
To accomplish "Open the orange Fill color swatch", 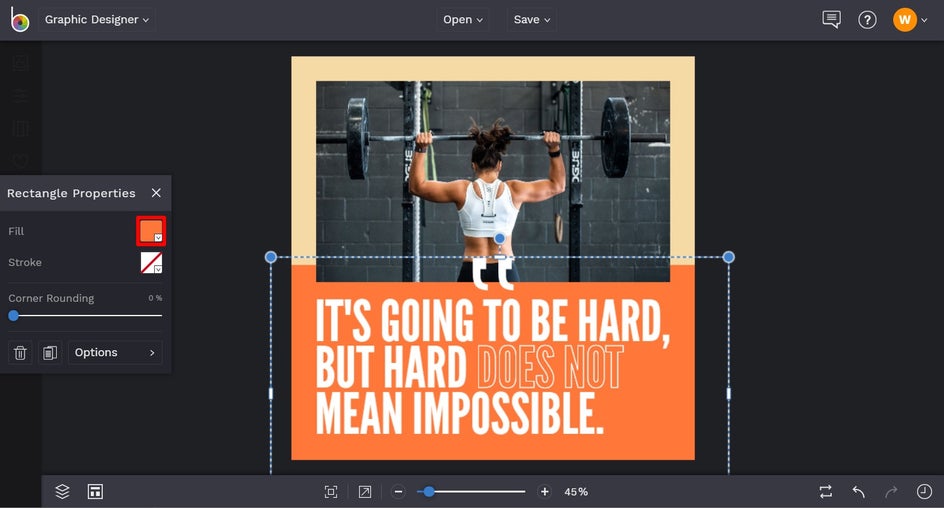I will [x=151, y=231].
